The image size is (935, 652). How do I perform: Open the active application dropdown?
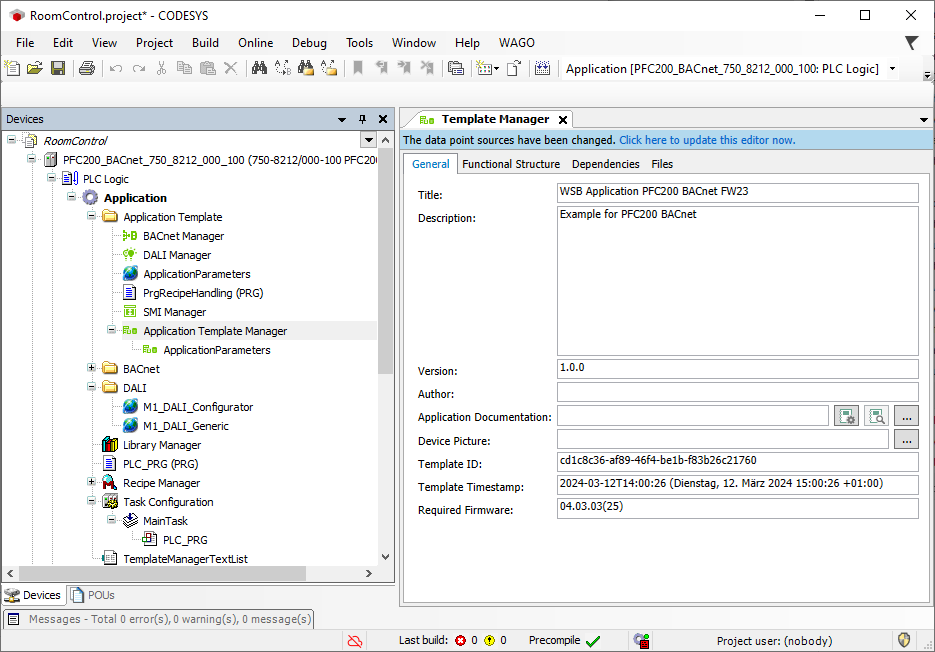pyautogui.click(x=893, y=69)
